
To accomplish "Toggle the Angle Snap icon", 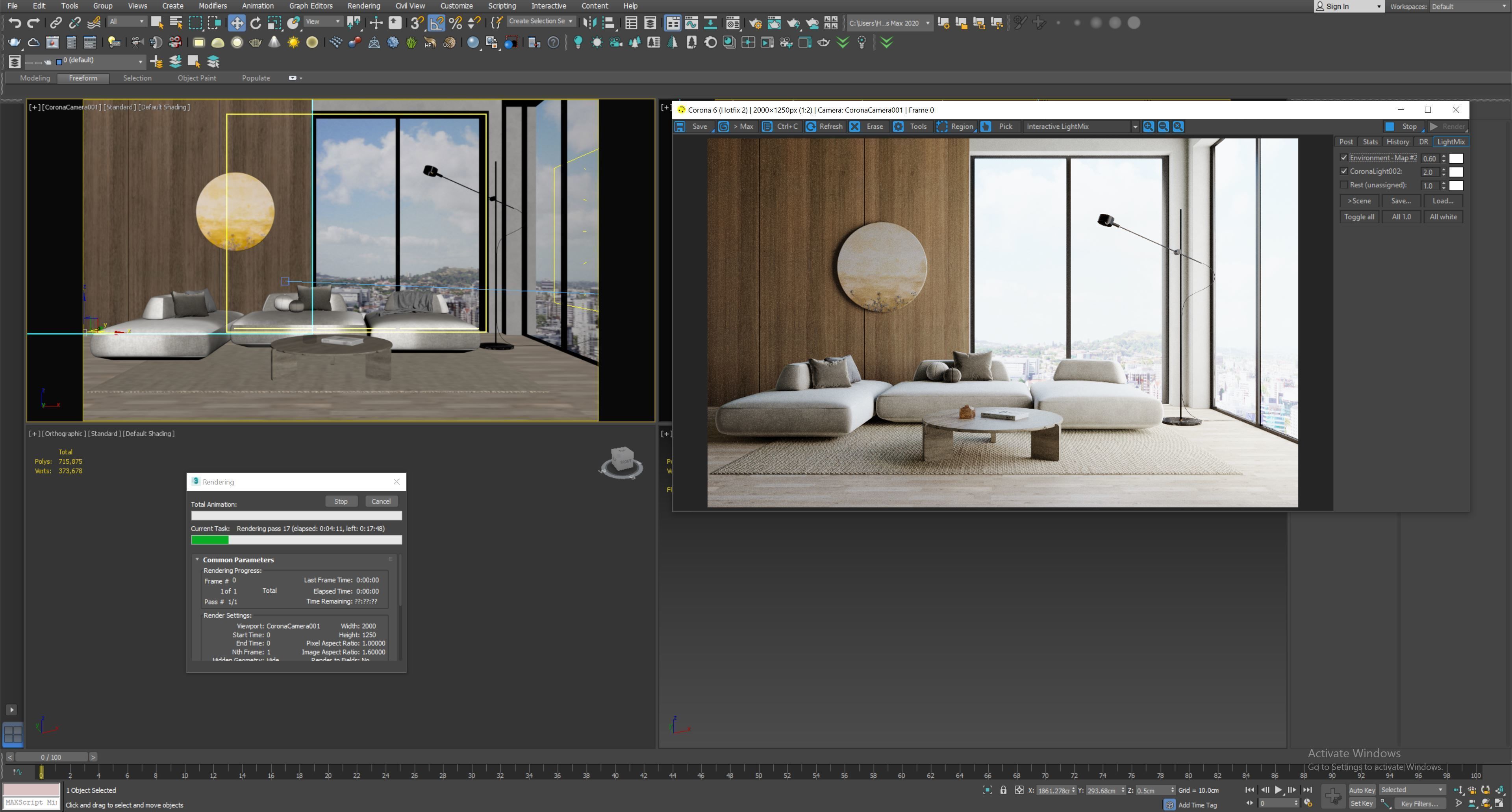I will [437, 23].
